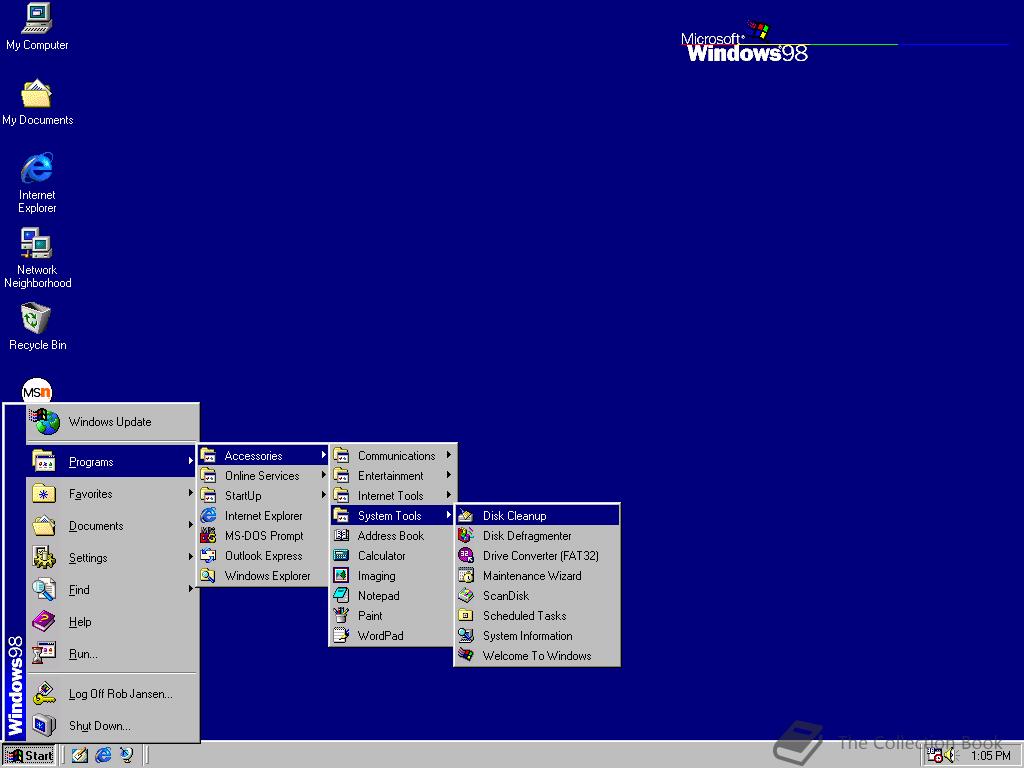Click the Outlook Express icon in Programs

pyautogui.click(x=208, y=555)
